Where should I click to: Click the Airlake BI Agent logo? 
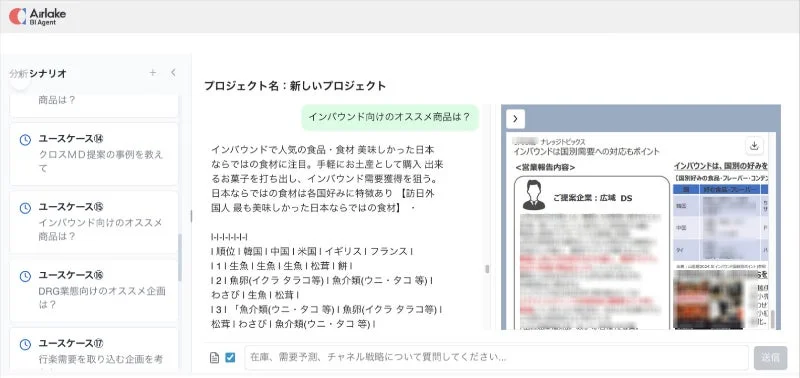coord(38,16)
